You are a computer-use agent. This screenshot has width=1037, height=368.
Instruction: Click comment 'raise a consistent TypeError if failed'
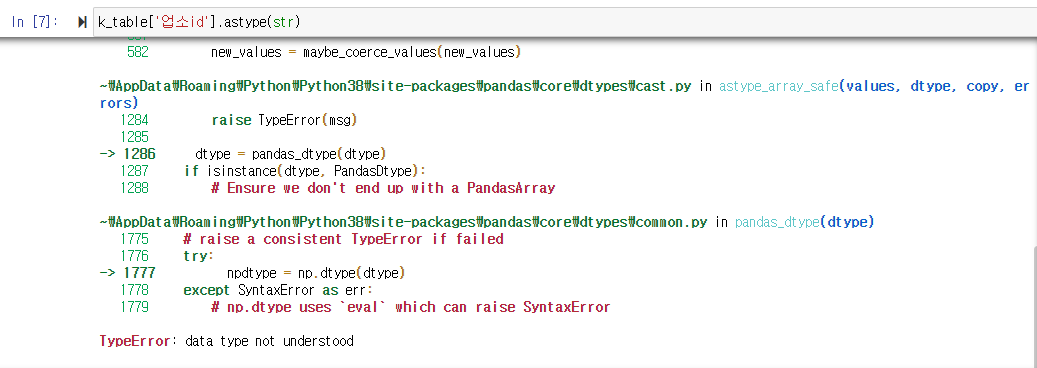[343, 239]
